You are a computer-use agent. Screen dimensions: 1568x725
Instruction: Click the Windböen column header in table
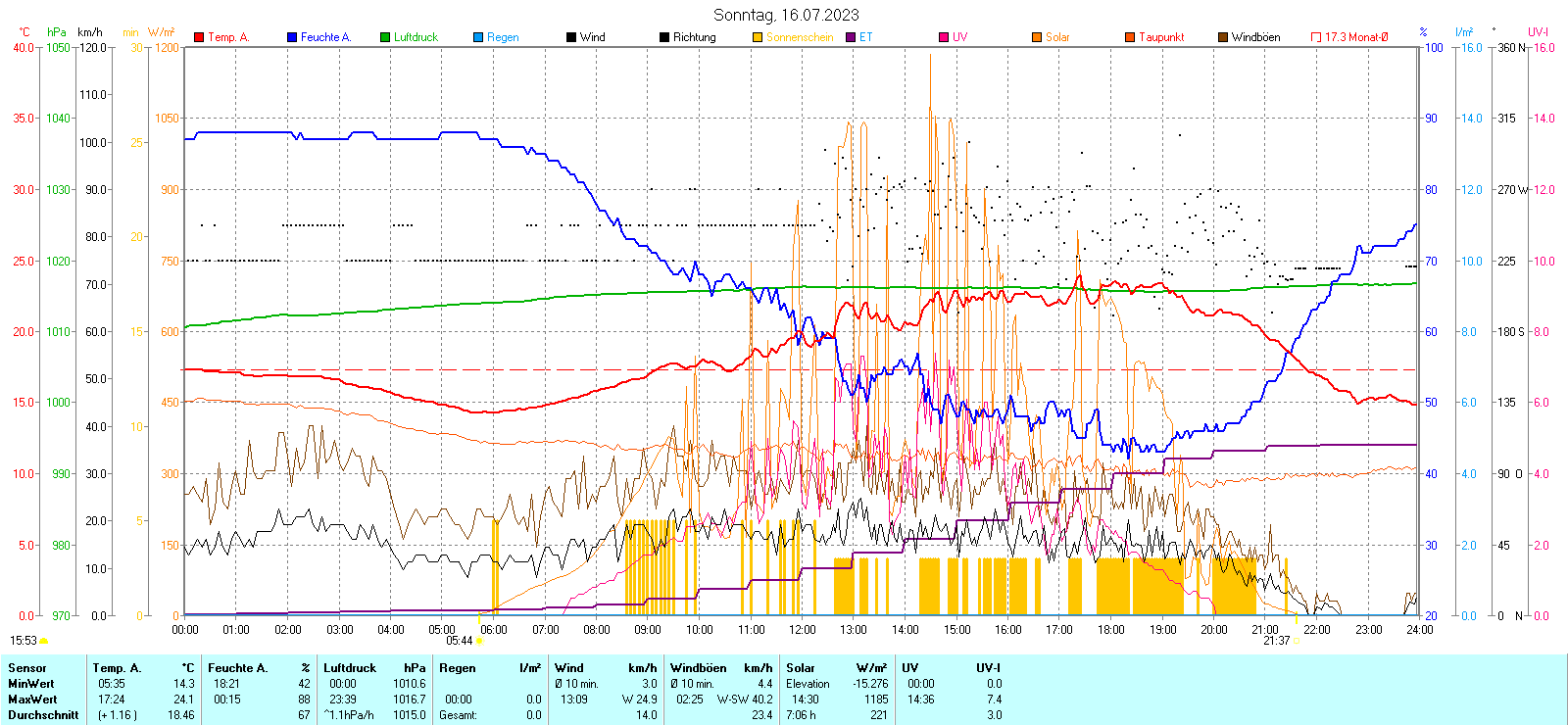click(699, 668)
